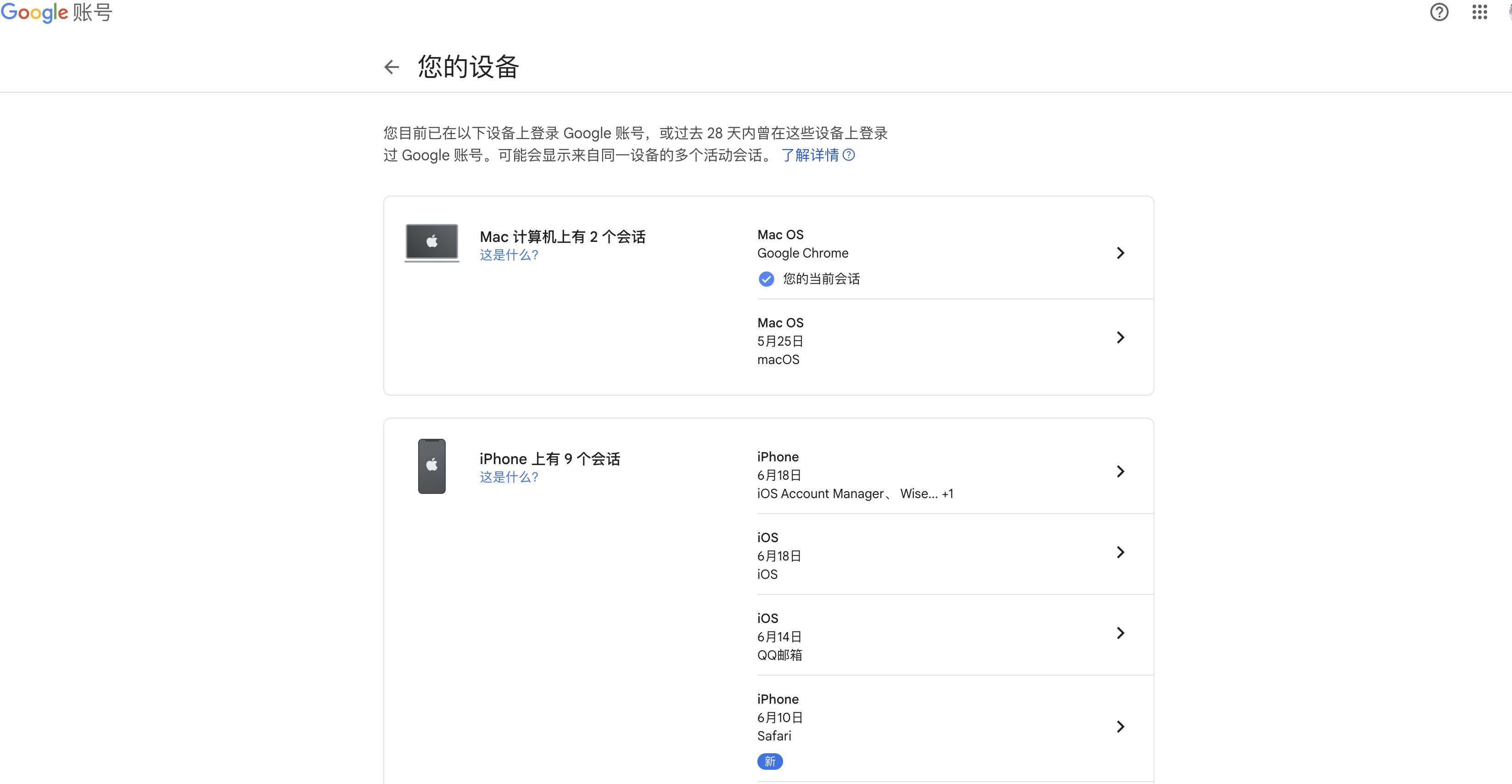Viewport: 1512px width, 784px height.
Task: Click the blue 新 badge under Safari
Action: point(769,761)
